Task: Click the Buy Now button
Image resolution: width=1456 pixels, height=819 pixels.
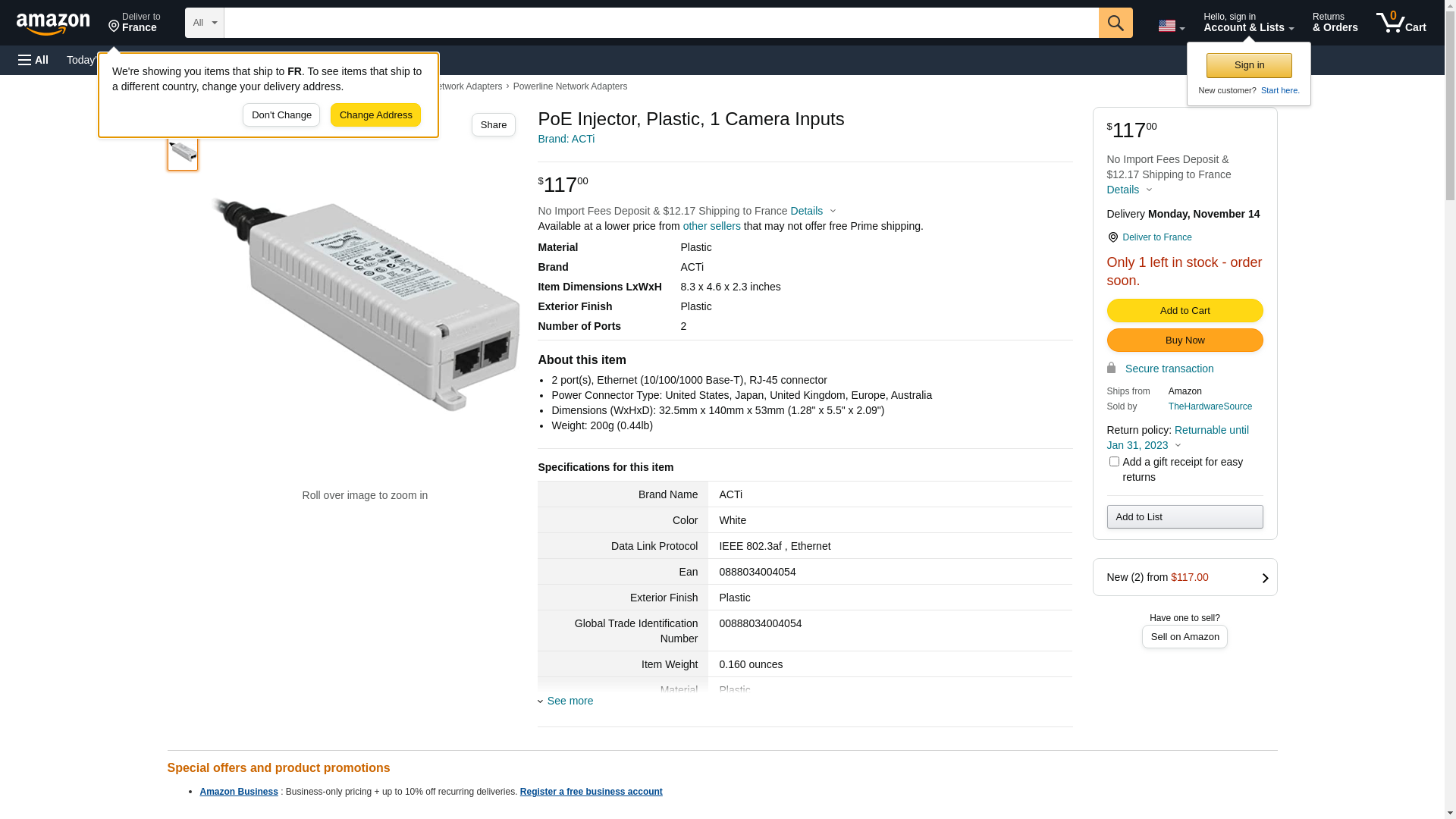Action: pyautogui.click(x=1185, y=340)
